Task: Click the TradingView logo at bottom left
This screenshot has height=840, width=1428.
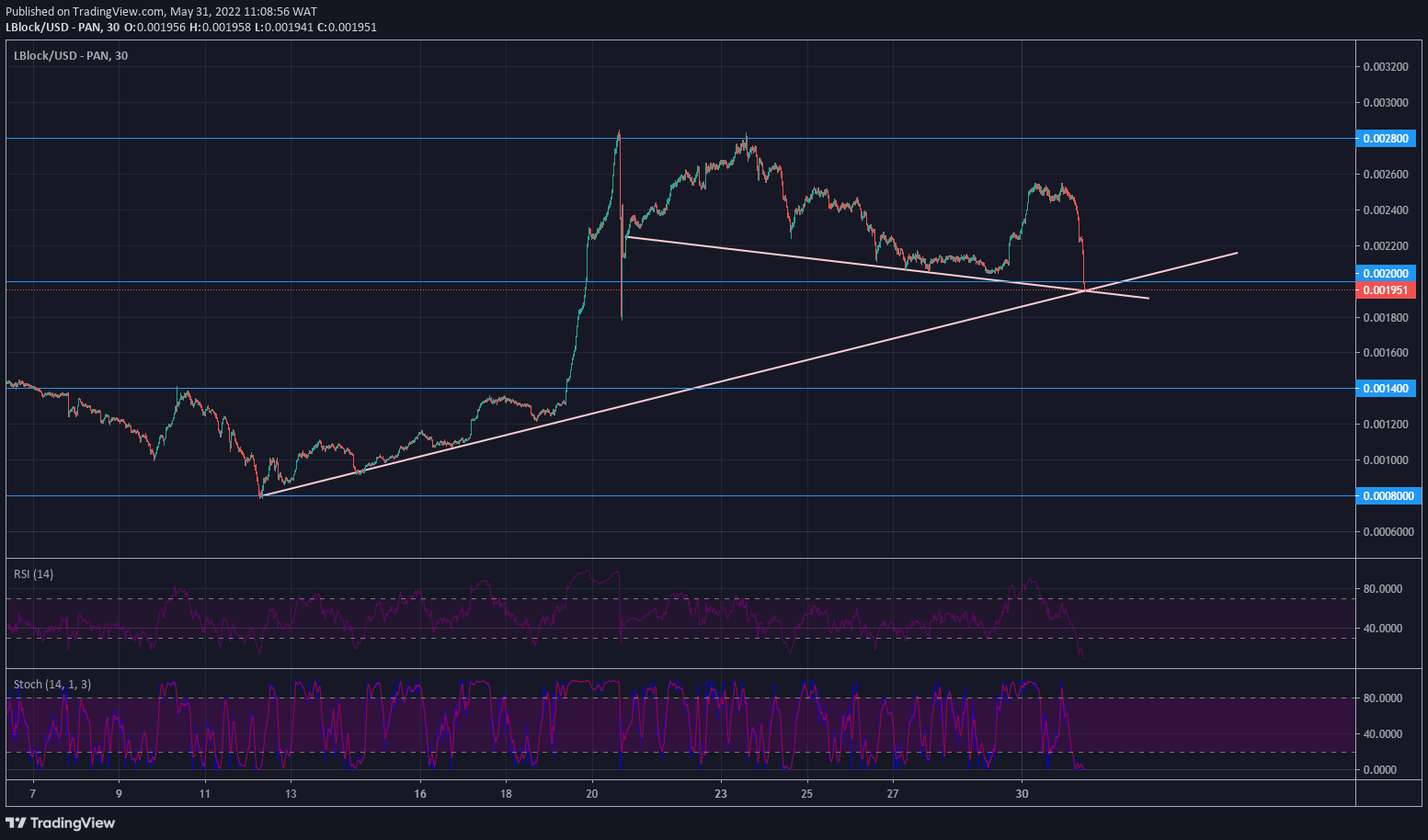Action: (x=61, y=823)
